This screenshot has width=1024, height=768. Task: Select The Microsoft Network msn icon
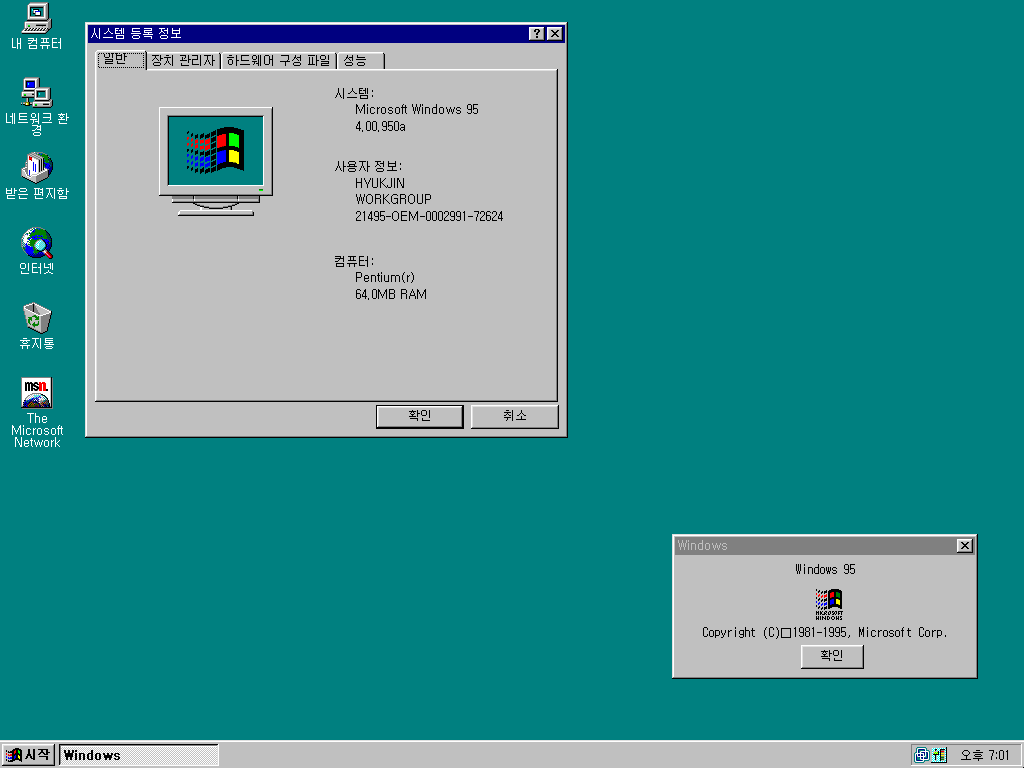37,412
